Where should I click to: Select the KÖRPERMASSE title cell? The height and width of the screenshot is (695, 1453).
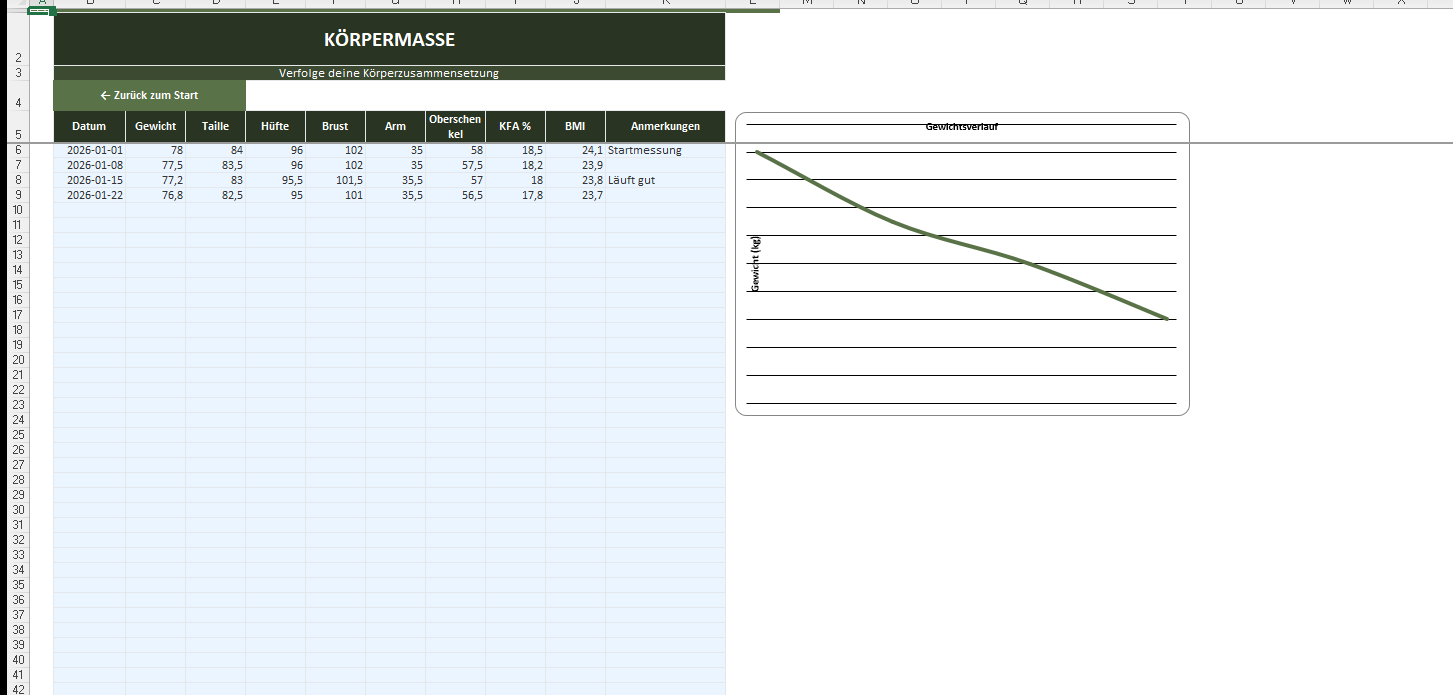click(389, 40)
